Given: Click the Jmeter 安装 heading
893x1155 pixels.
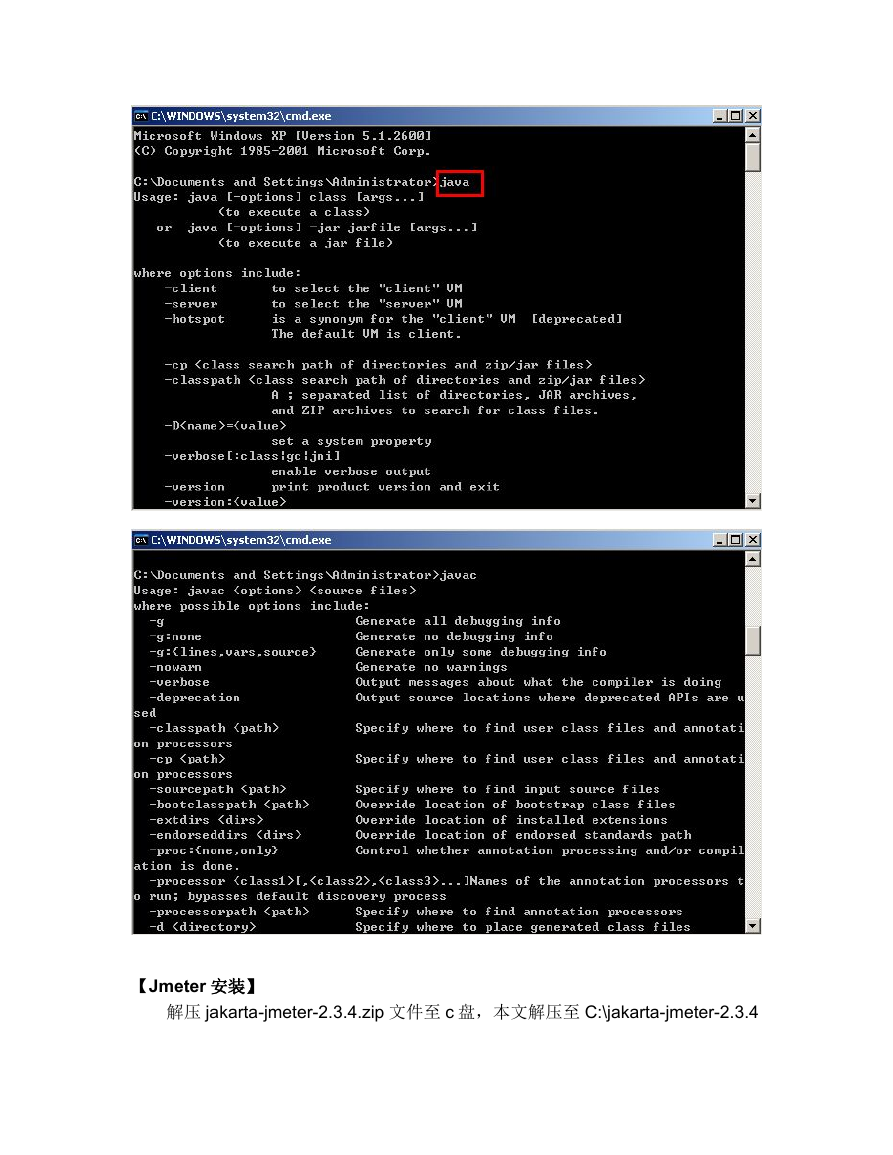Looking at the screenshot, I should [x=197, y=986].
